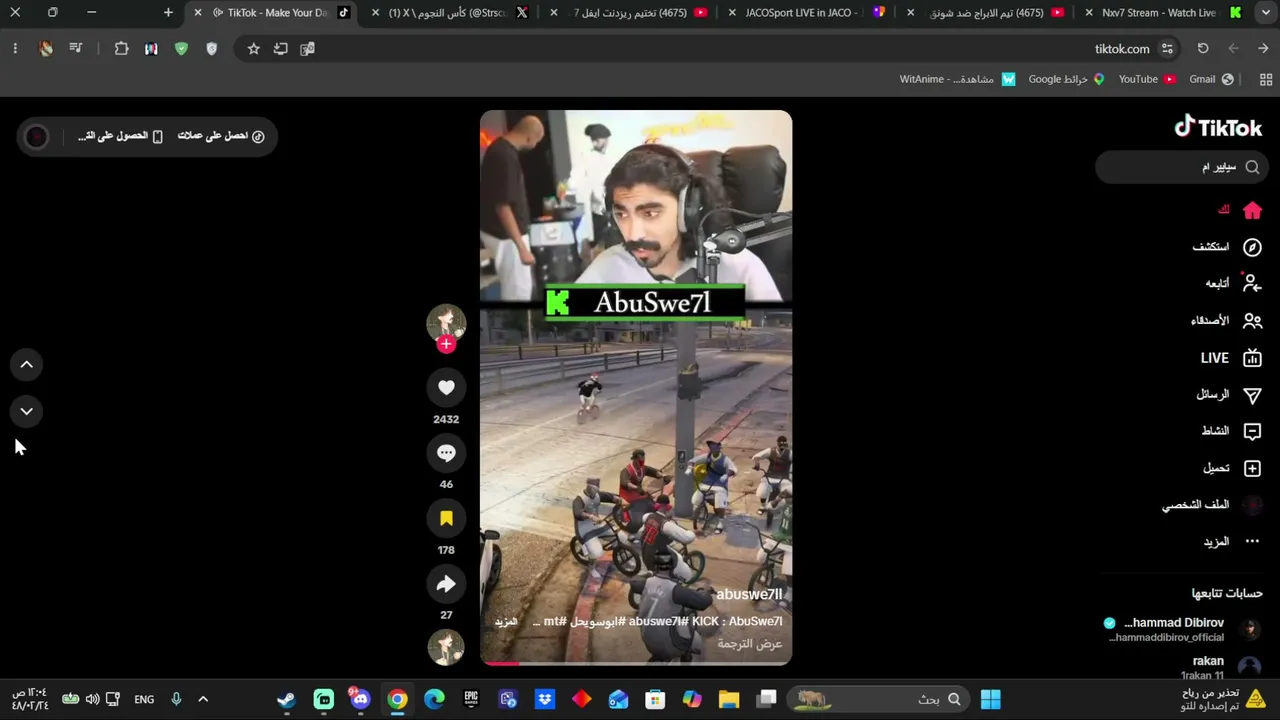Open تحميل (Upload) in the sidebar
The image size is (1280, 720).
1232,468
